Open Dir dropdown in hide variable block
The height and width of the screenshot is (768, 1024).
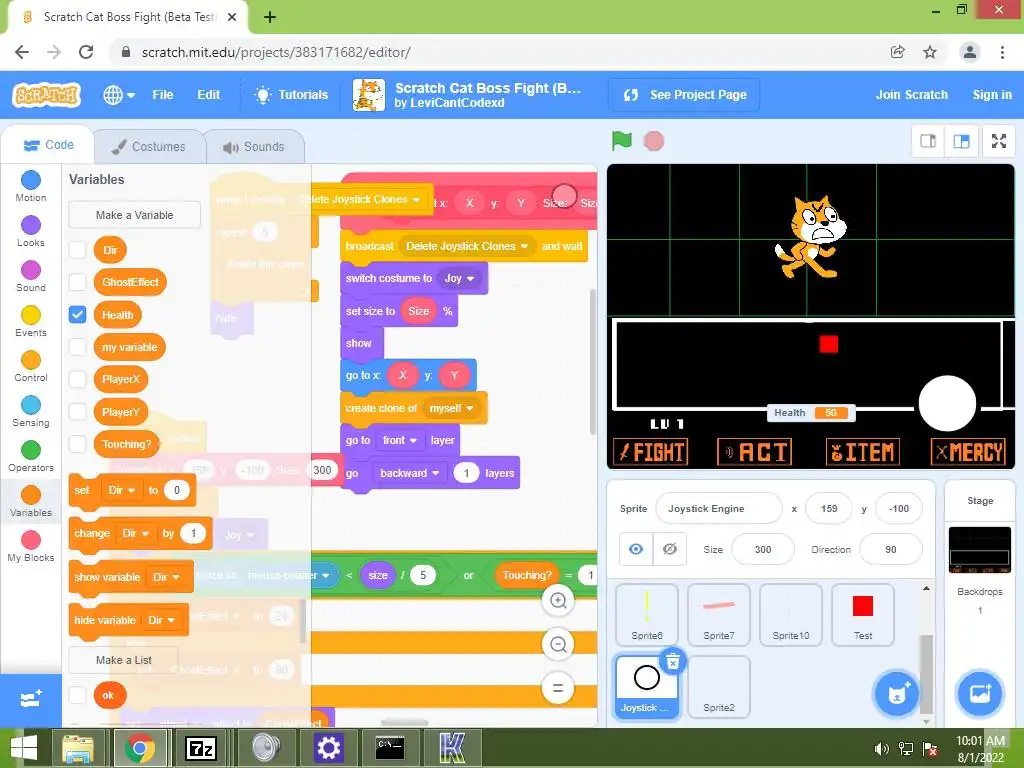[161, 620]
